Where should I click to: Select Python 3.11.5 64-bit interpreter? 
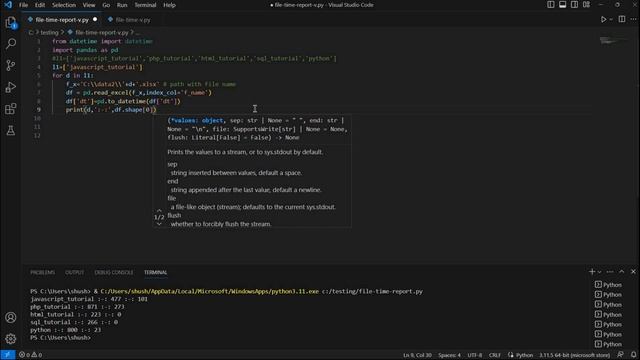(x=575, y=355)
